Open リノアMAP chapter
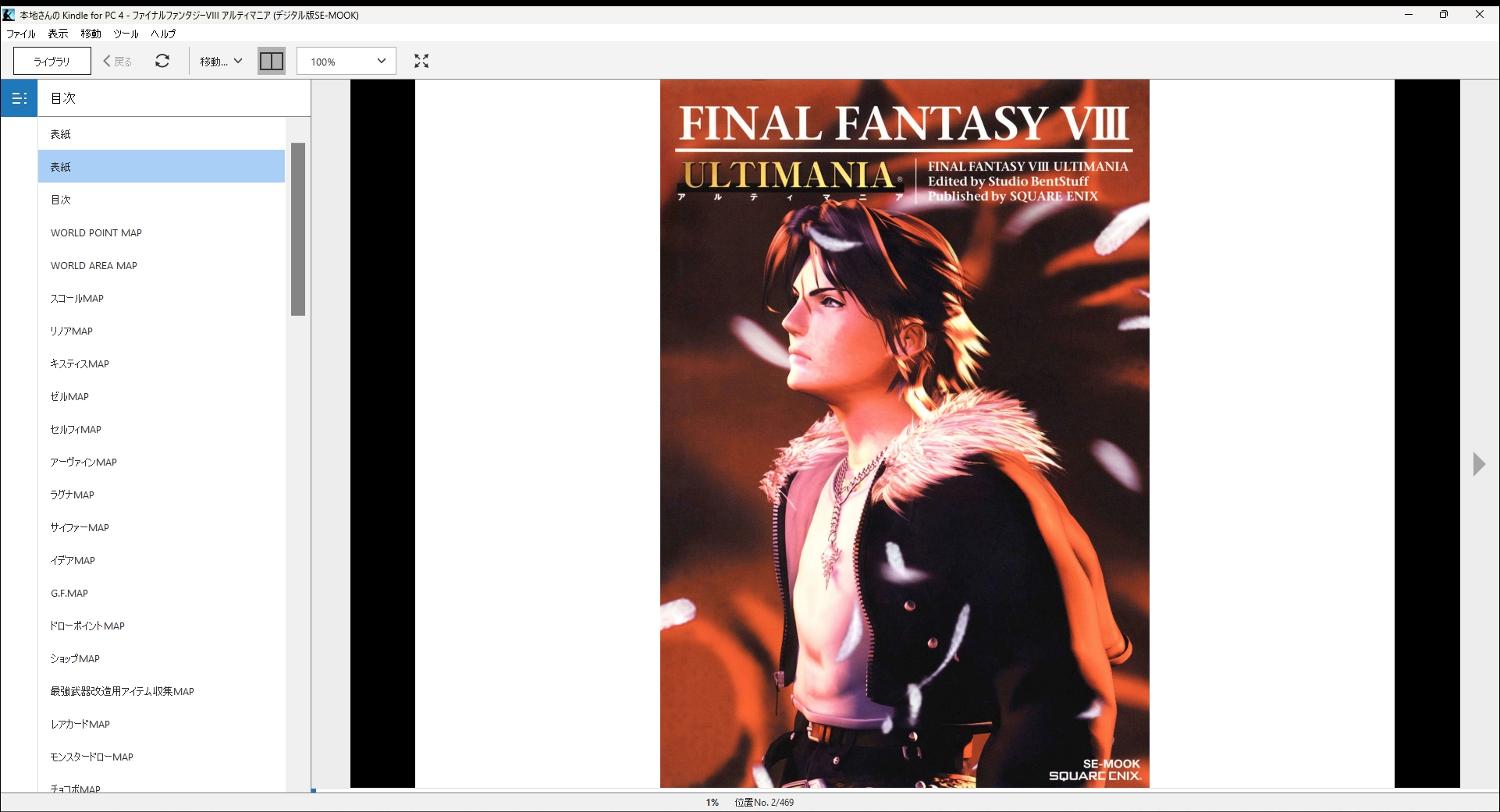This screenshot has height=812, width=1500. 162,331
